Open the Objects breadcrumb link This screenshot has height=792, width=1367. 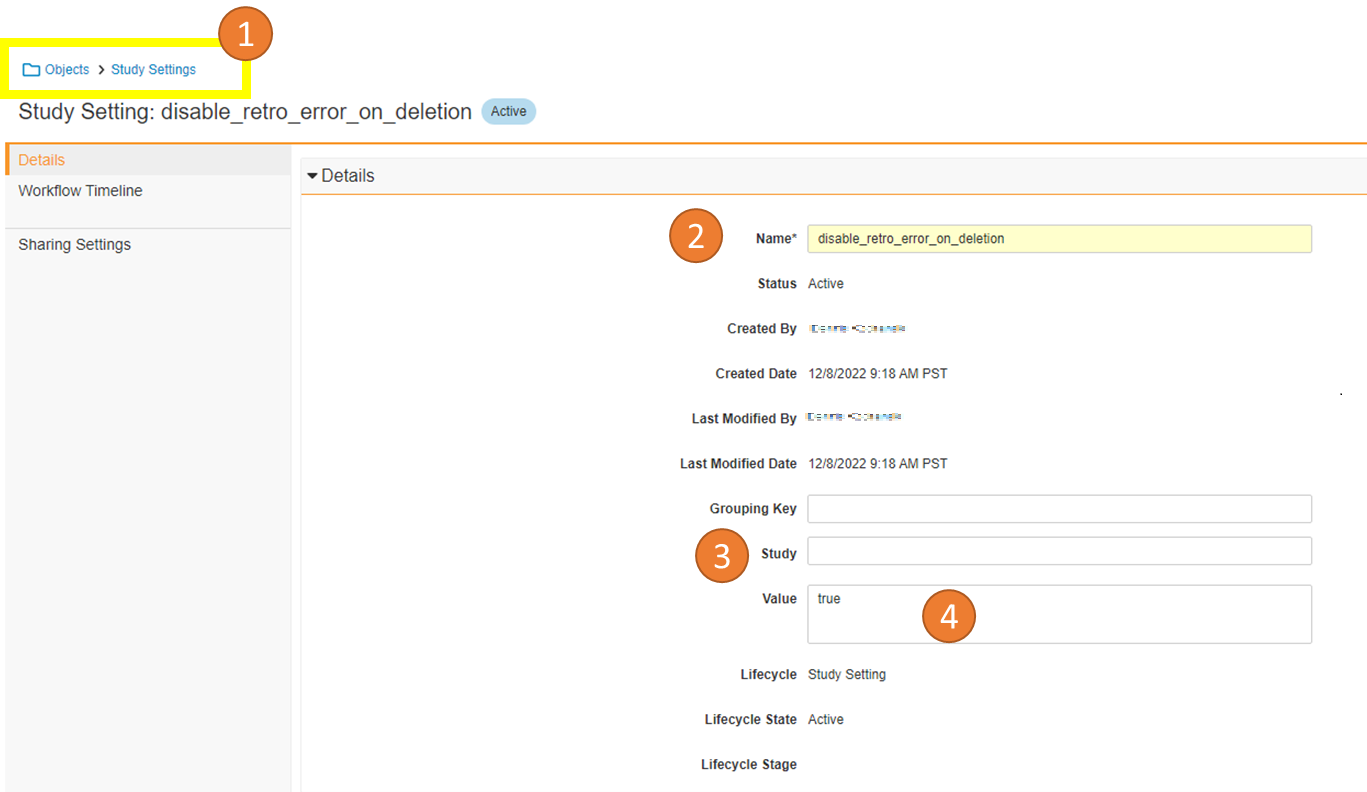[67, 70]
